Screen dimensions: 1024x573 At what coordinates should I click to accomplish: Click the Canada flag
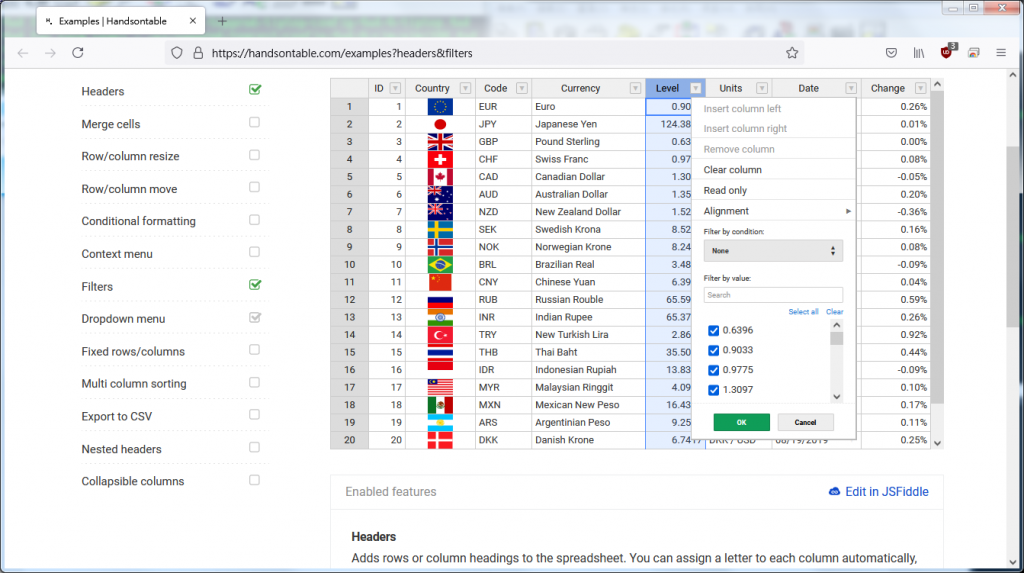coord(440,177)
